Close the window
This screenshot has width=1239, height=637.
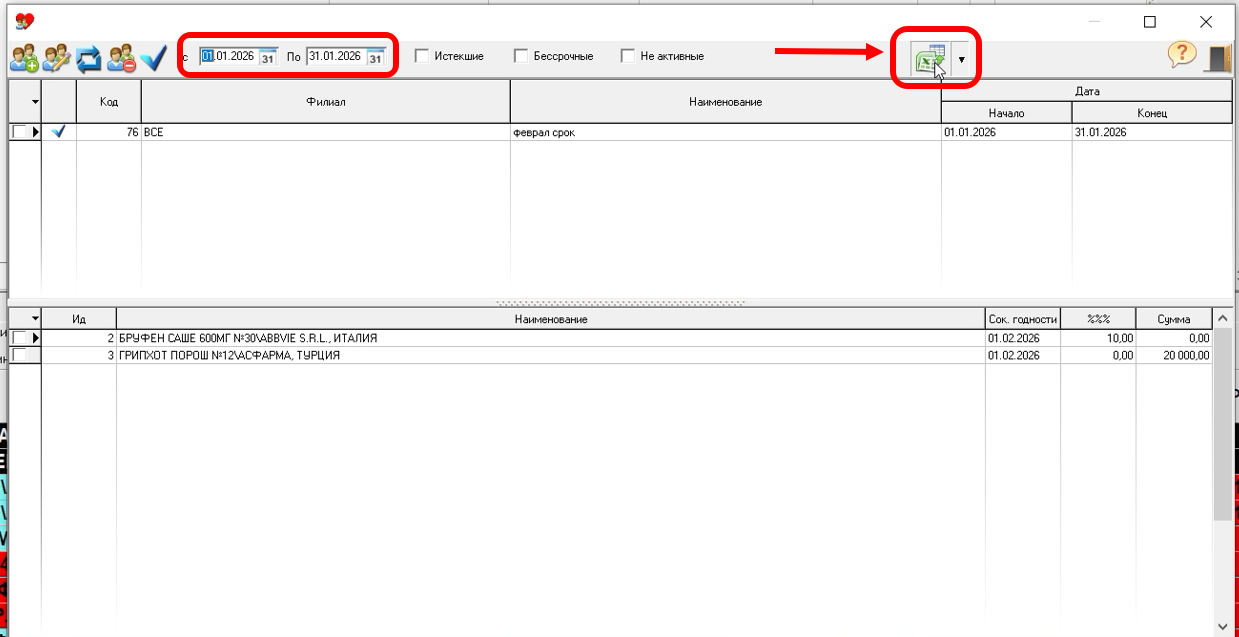point(1206,21)
